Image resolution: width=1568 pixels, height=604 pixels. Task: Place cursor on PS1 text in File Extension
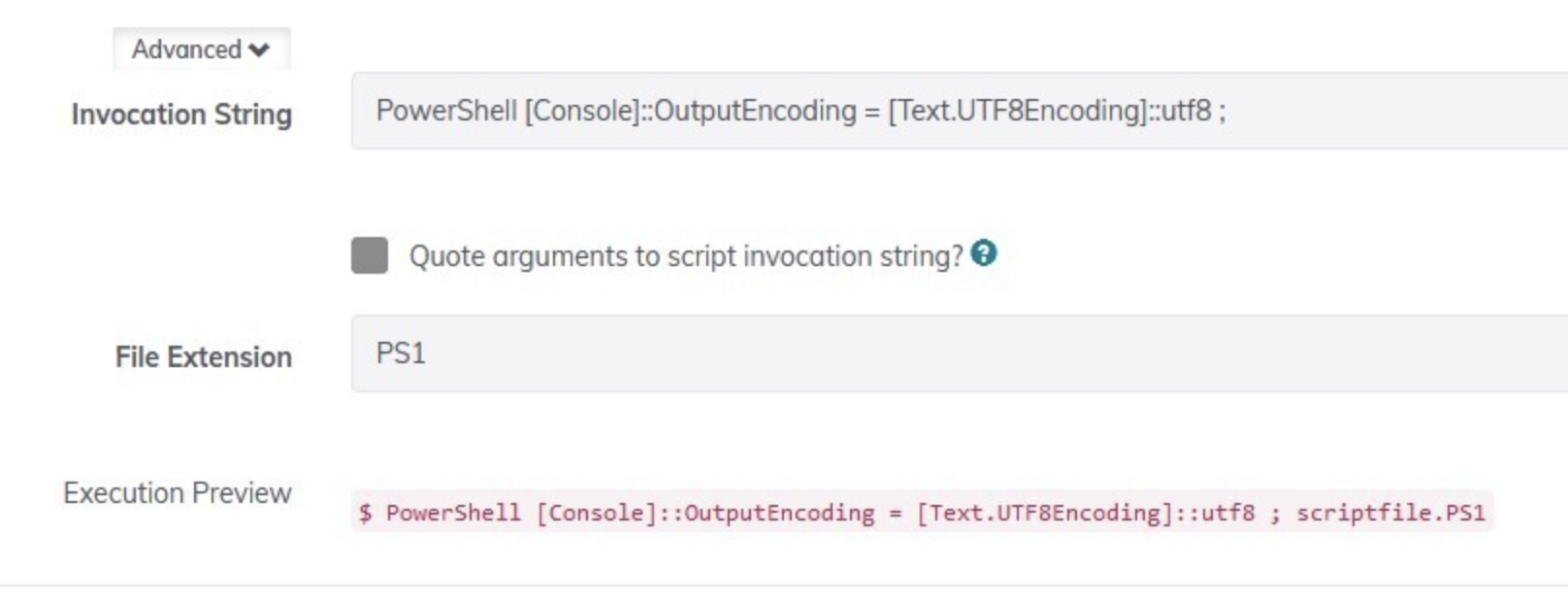[401, 352]
